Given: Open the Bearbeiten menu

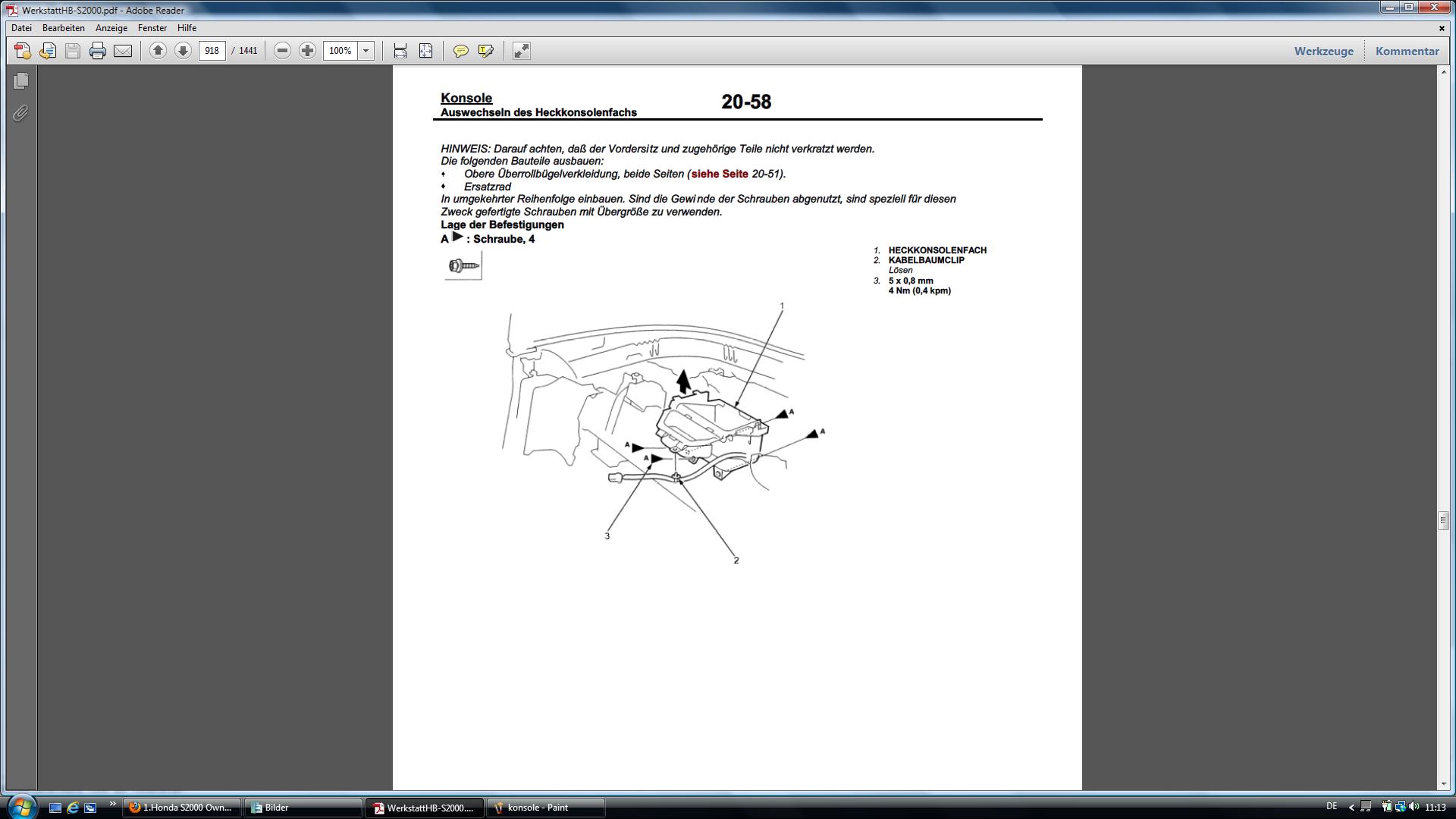Looking at the screenshot, I should coord(64,28).
